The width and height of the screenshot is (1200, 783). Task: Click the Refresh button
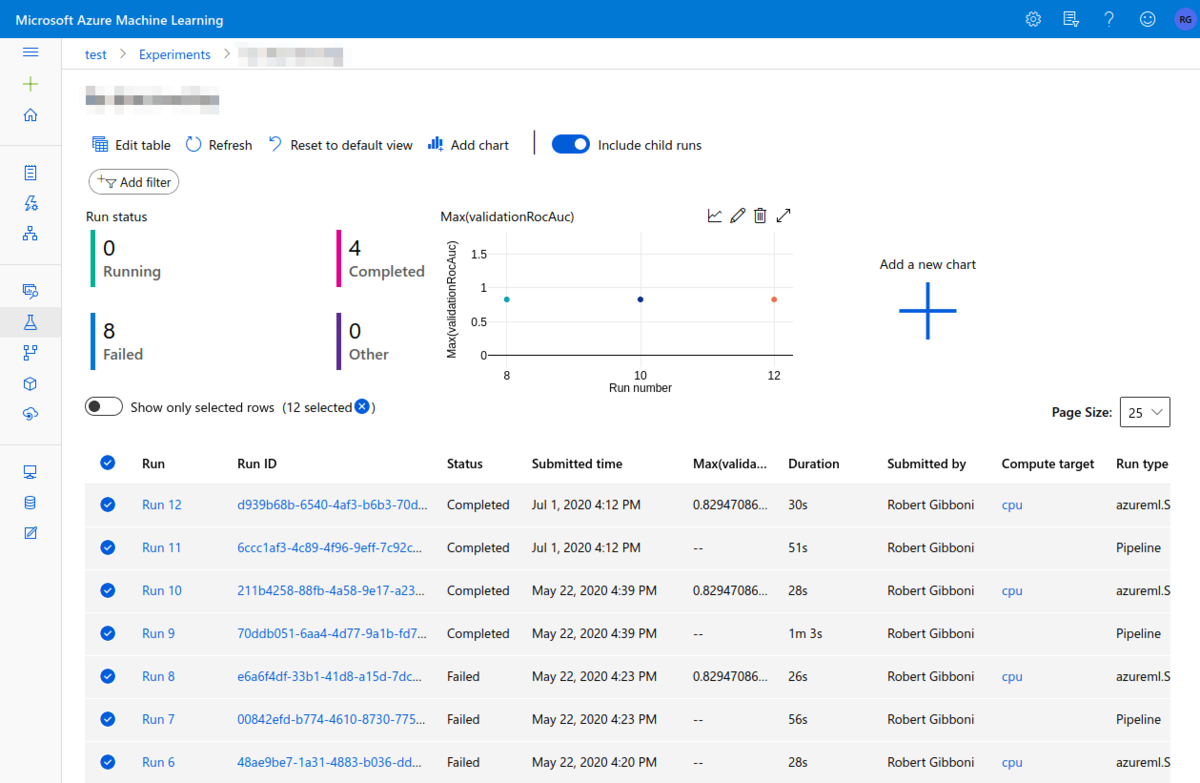219,145
